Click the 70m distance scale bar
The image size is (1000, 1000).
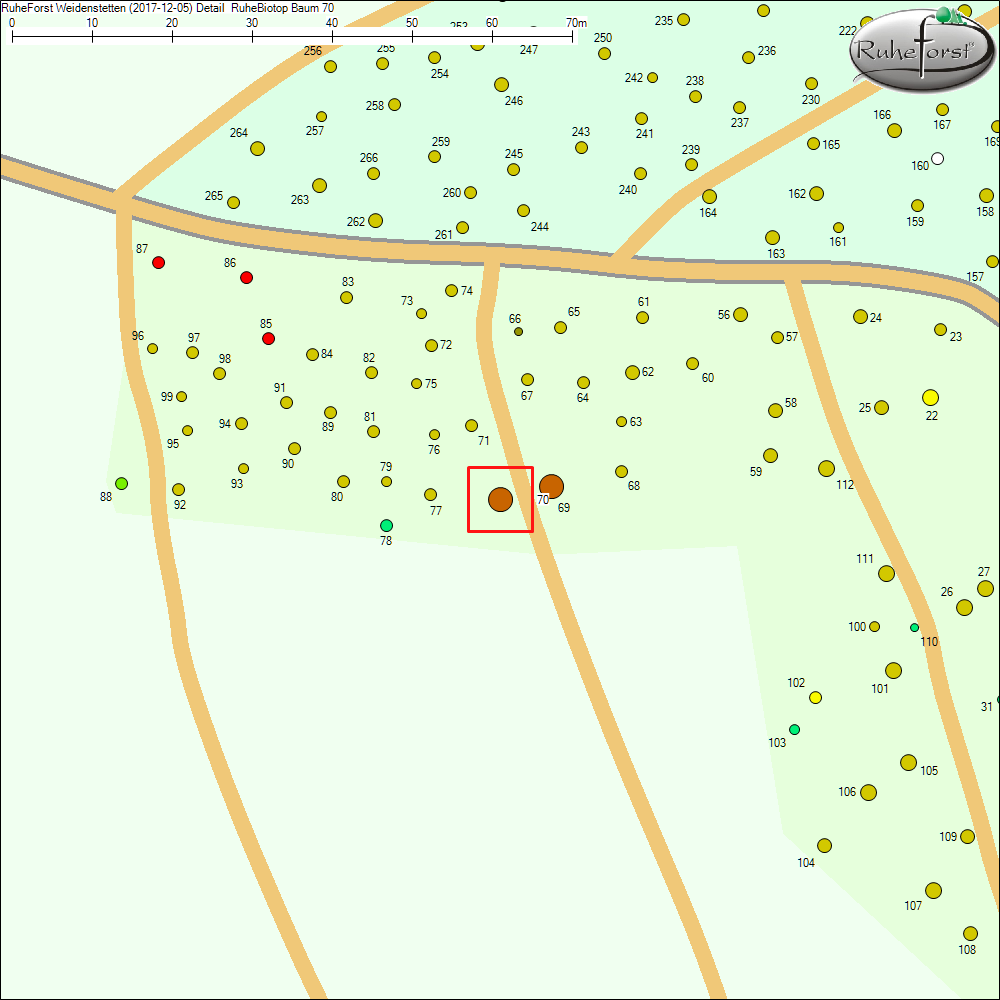292,35
